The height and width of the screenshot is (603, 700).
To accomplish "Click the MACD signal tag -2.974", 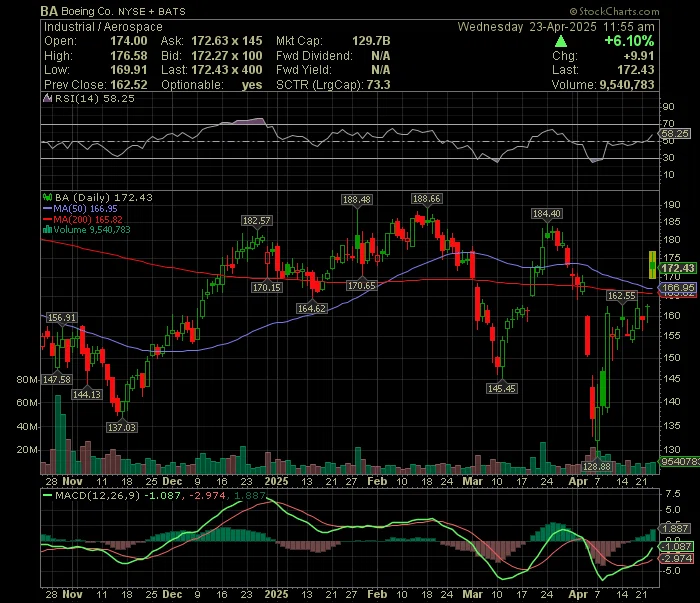I will point(677,558).
